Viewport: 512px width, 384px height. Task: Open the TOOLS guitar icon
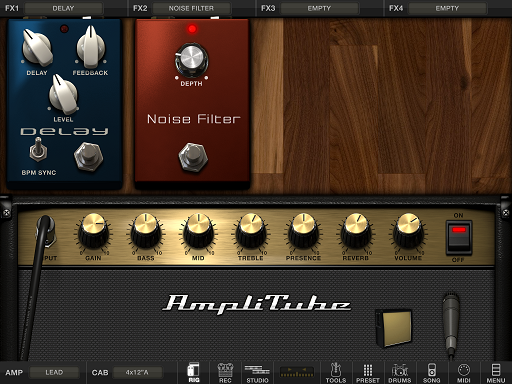click(336, 373)
